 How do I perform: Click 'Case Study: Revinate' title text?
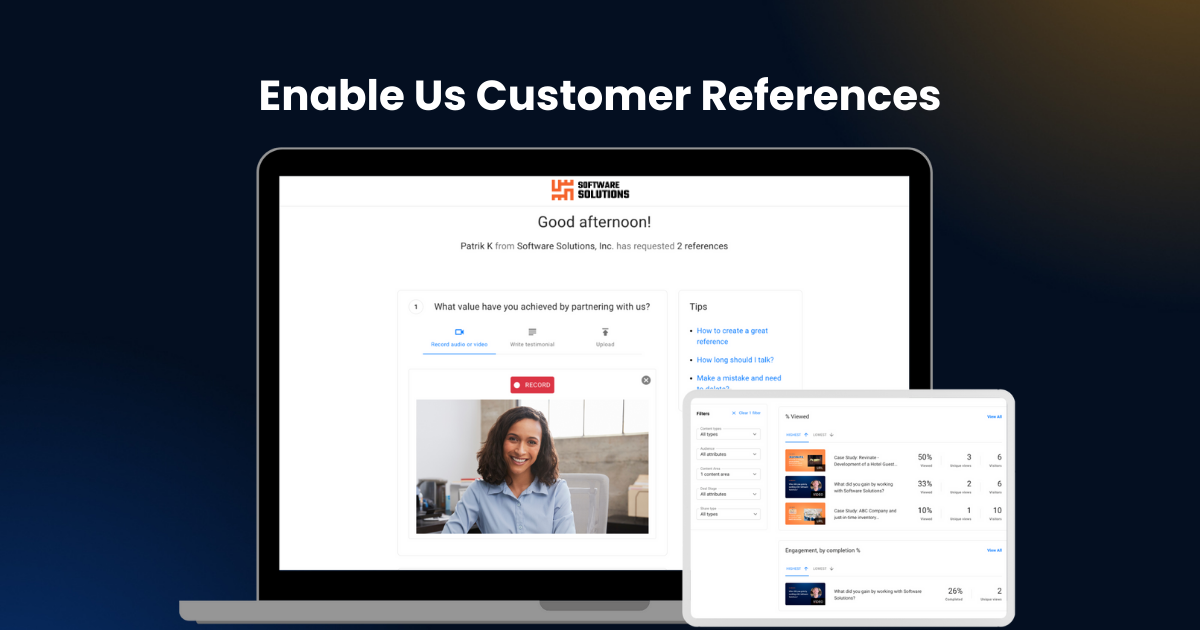tap(866, 460)
